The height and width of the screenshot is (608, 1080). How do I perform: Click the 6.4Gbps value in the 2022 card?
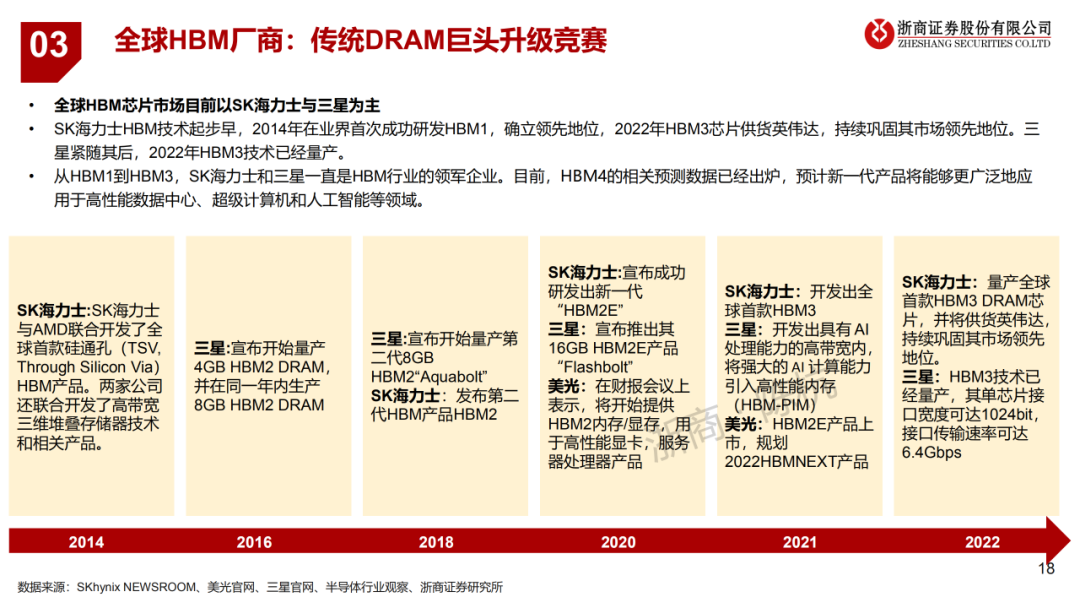click(x=931, y=452)
